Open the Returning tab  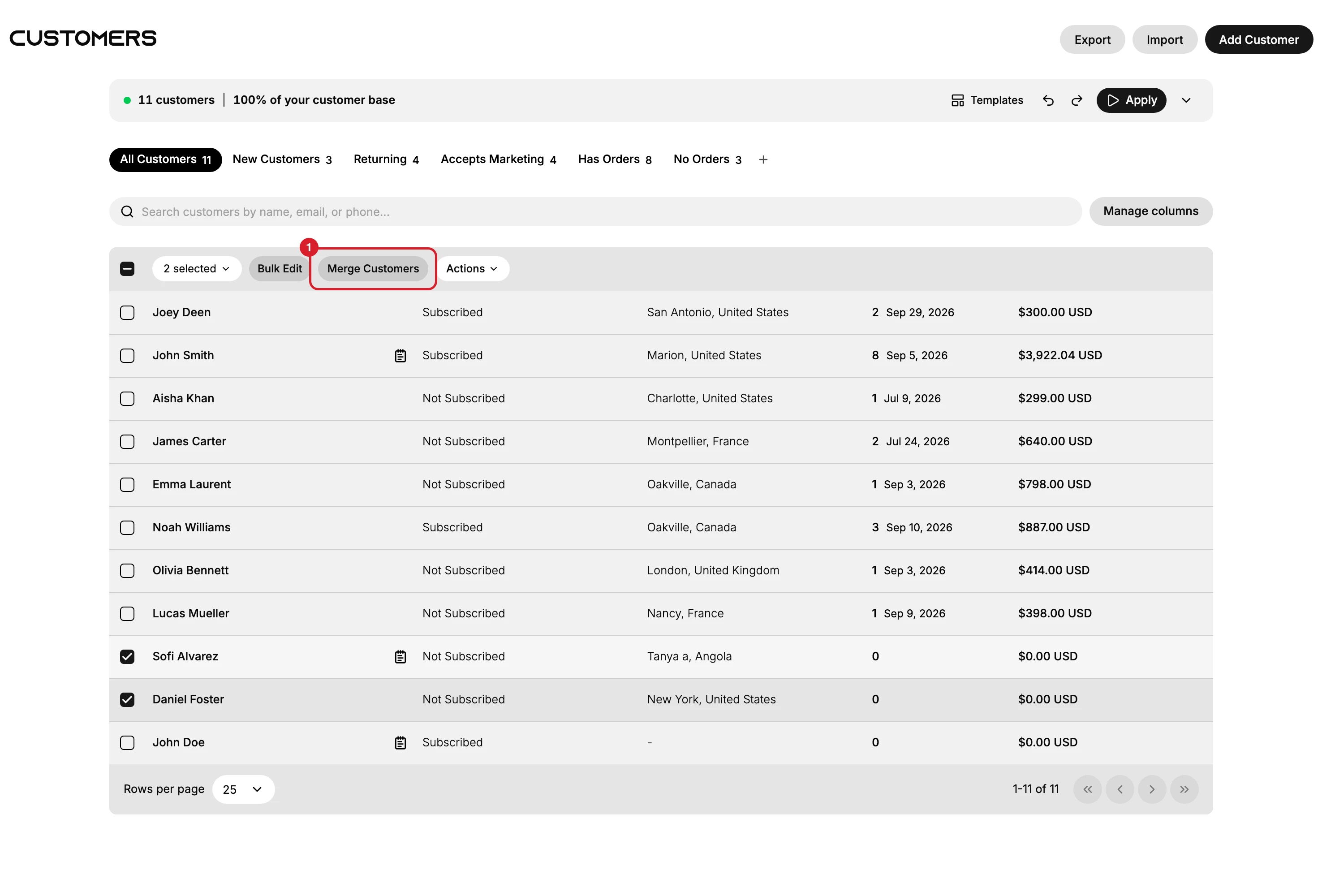386,159
